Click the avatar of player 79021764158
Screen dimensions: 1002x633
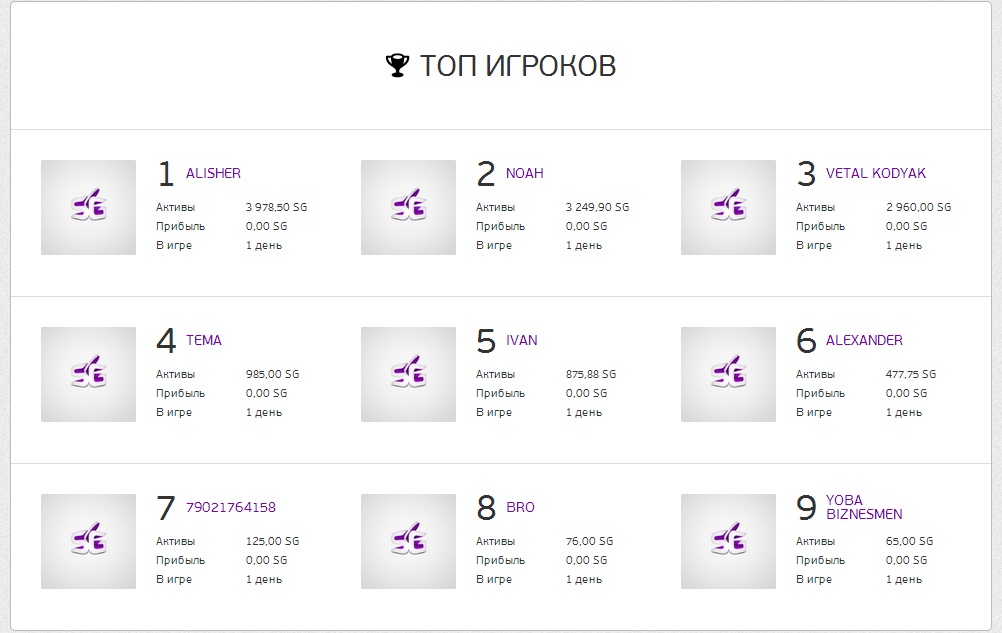88,542
